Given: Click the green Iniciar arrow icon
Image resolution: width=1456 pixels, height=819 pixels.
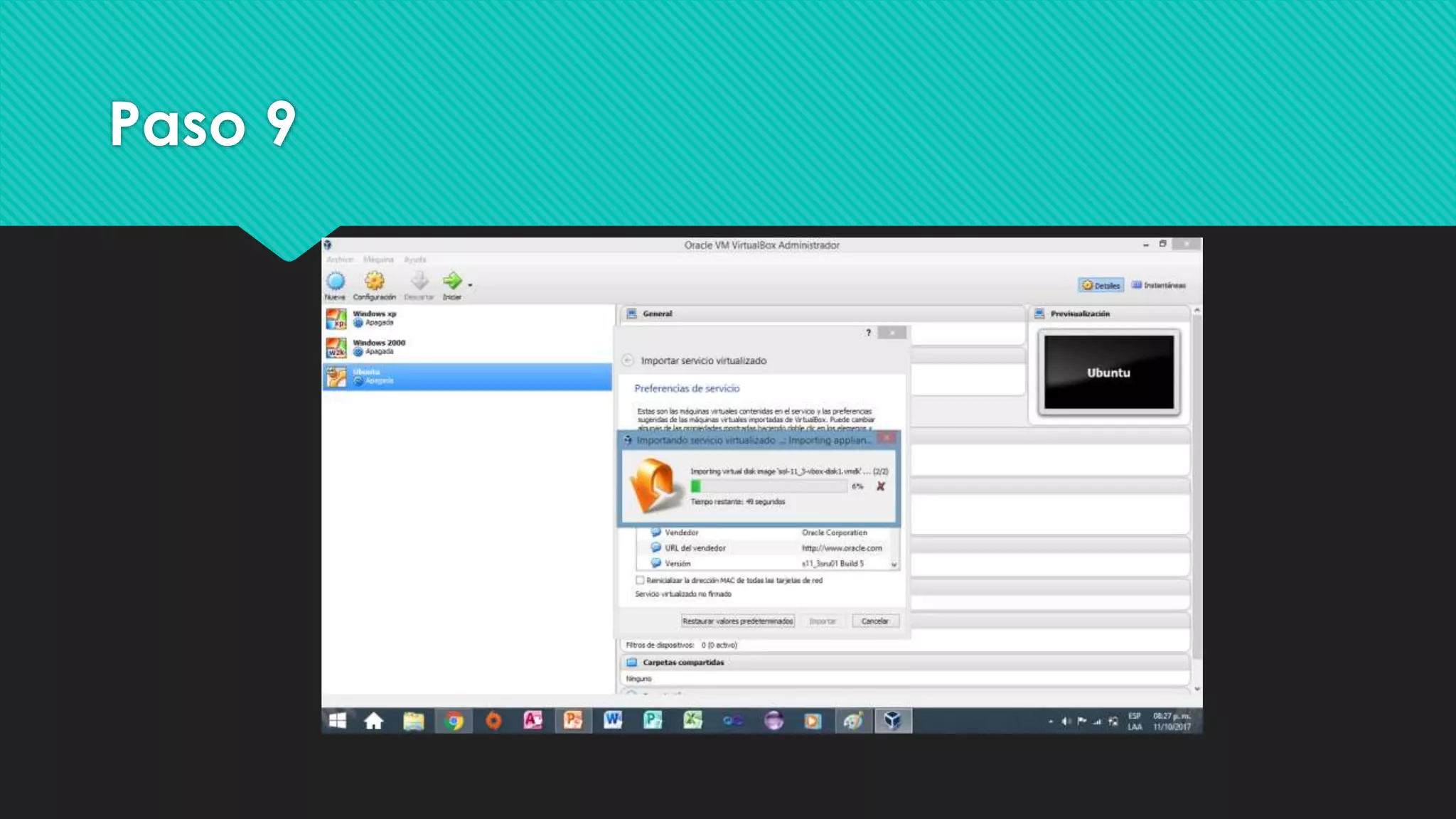Looking at the screenshot, I should click(x=451, y=281).
